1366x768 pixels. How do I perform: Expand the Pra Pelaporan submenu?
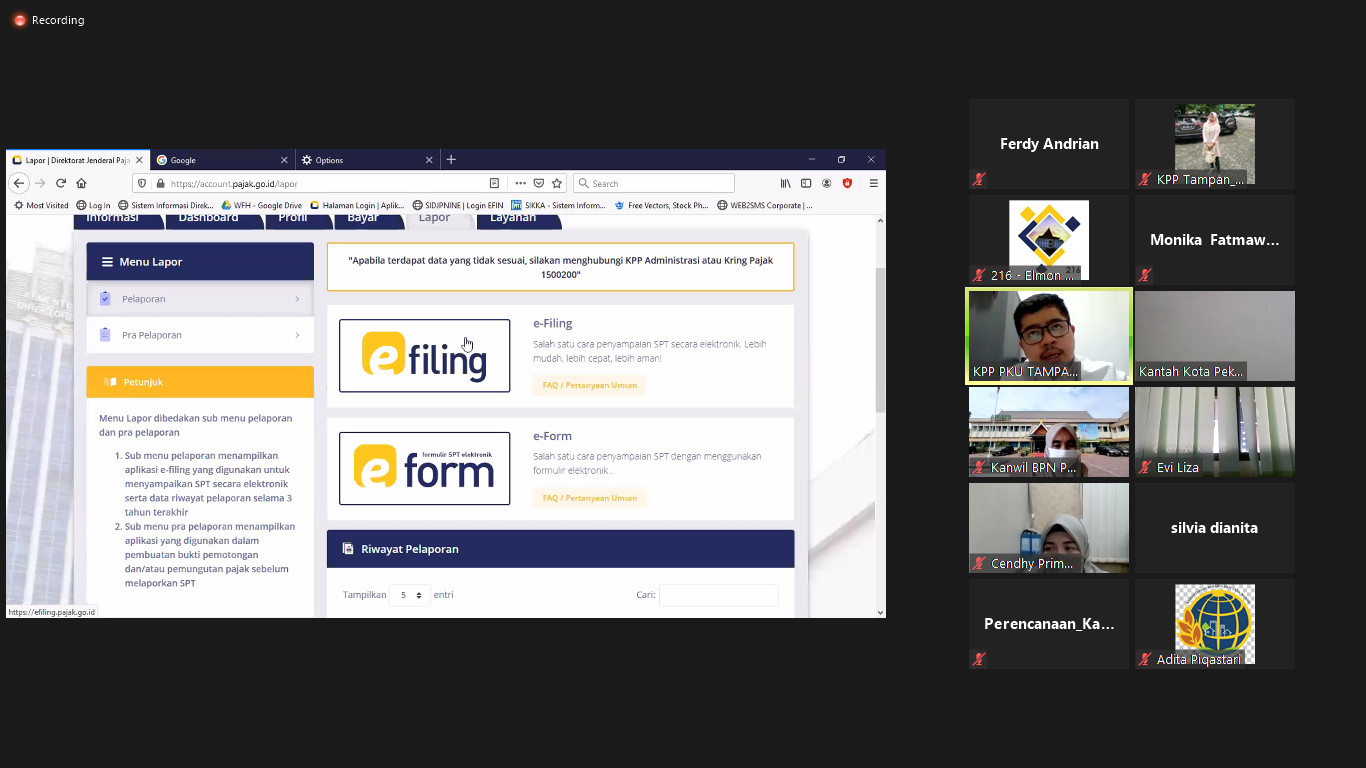pyautogui.click(x=200, y=335)
